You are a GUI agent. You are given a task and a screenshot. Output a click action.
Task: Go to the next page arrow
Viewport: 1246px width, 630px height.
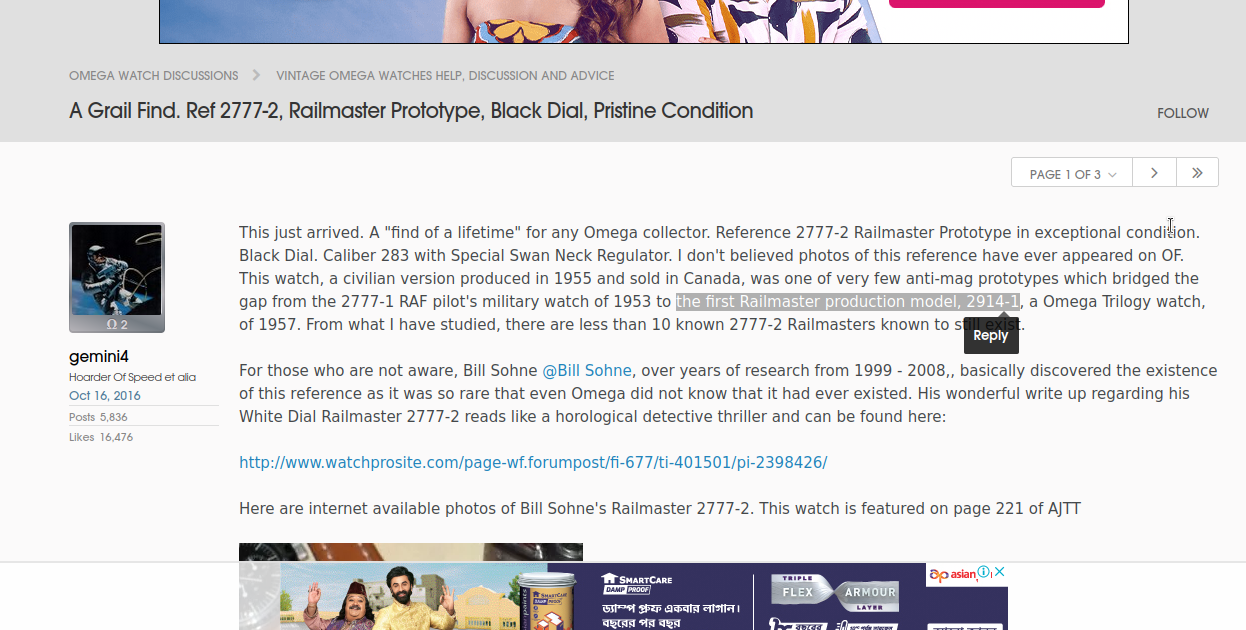(1154, 173)
